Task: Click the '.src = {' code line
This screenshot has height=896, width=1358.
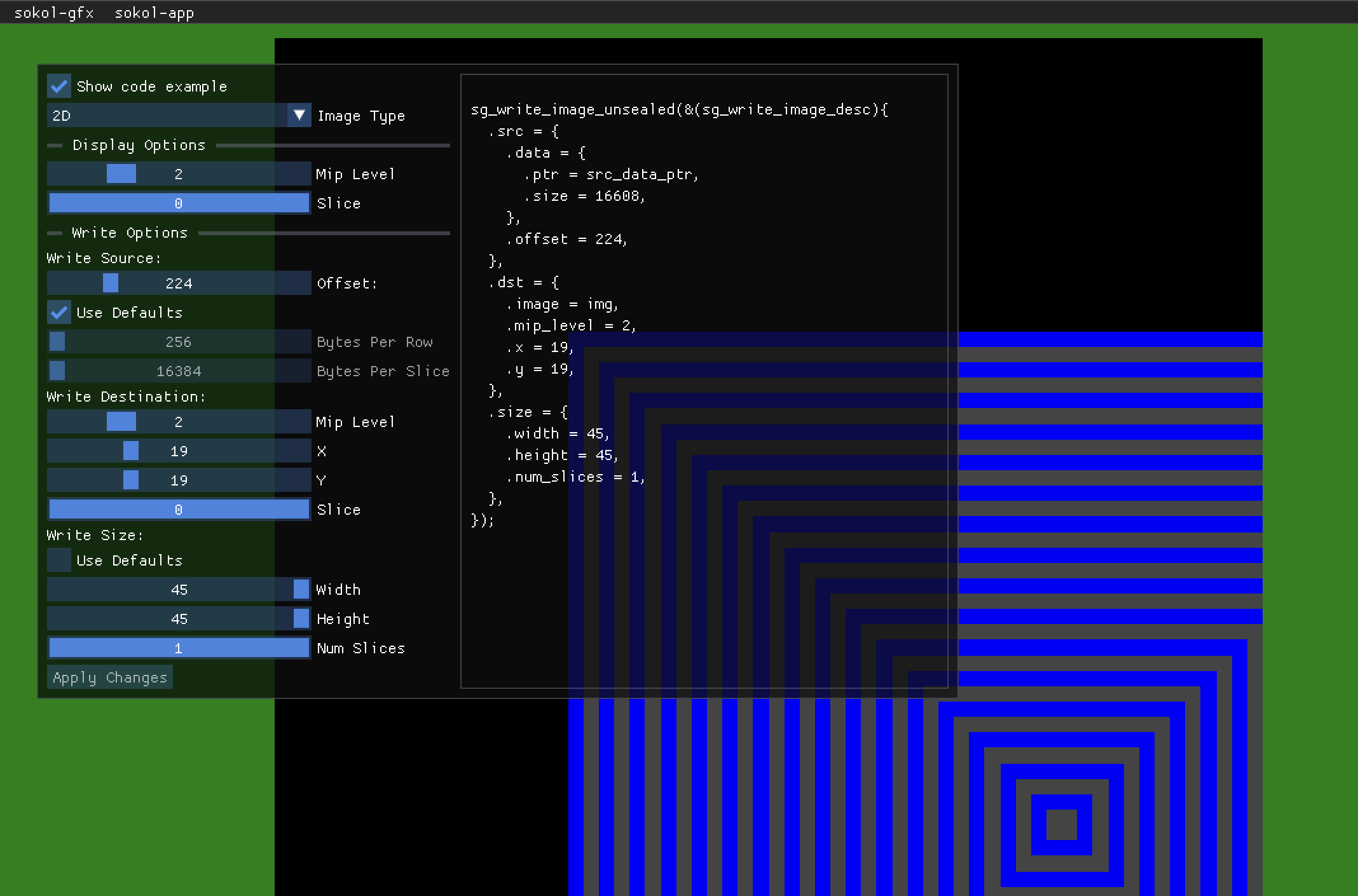Action: 524,131
